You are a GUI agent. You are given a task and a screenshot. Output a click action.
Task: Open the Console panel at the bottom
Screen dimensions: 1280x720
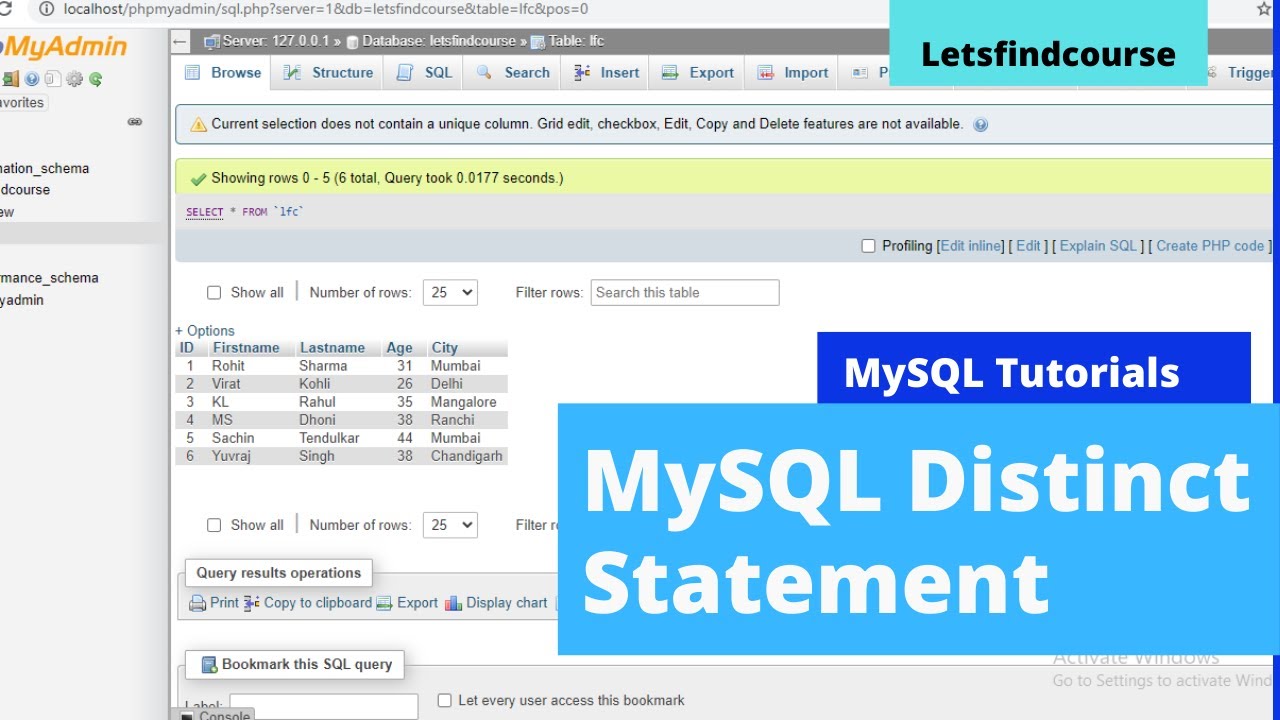pyautogui.click(x=214, y=715)
